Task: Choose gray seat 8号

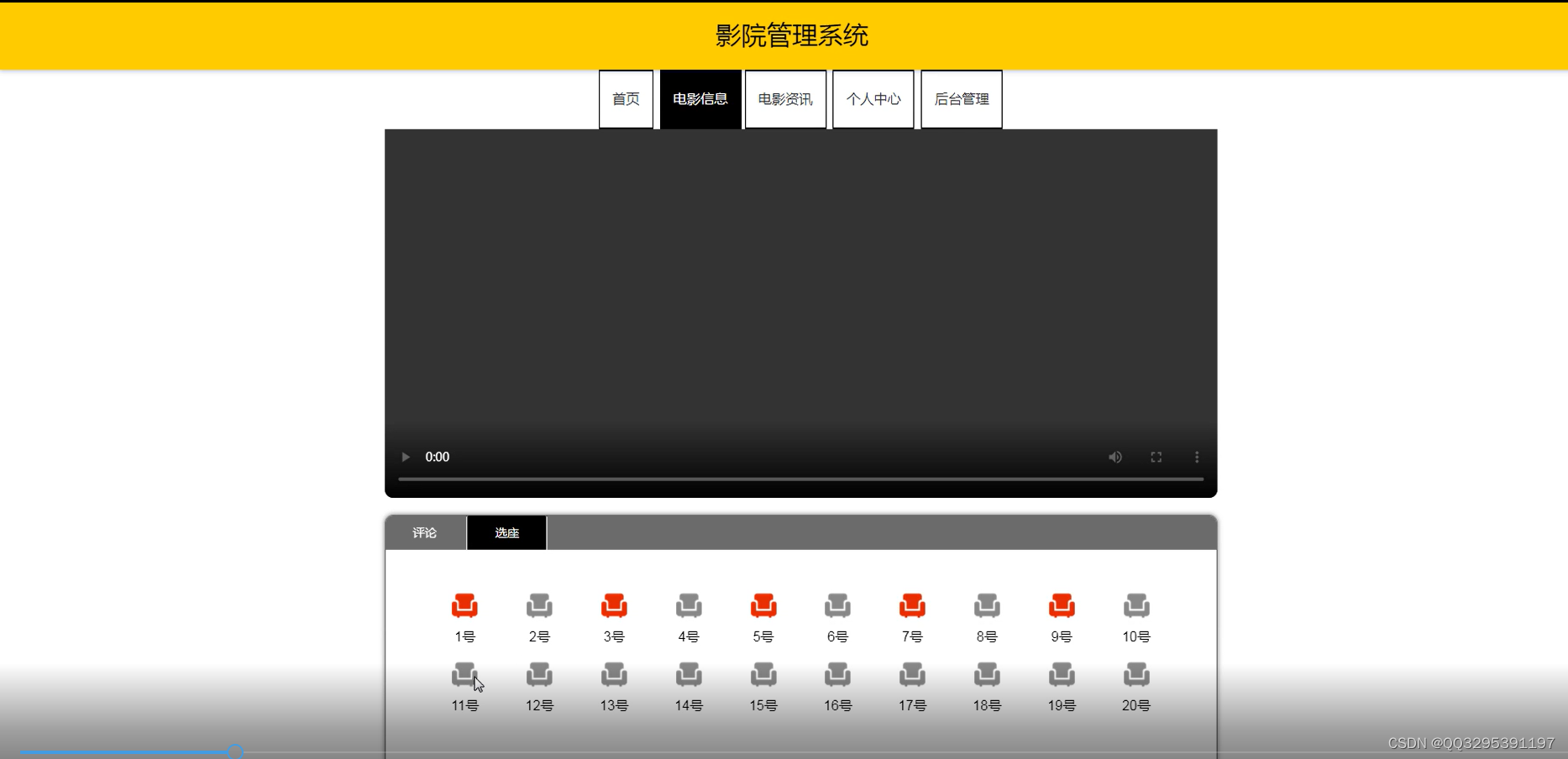Action: click(987, 605)
